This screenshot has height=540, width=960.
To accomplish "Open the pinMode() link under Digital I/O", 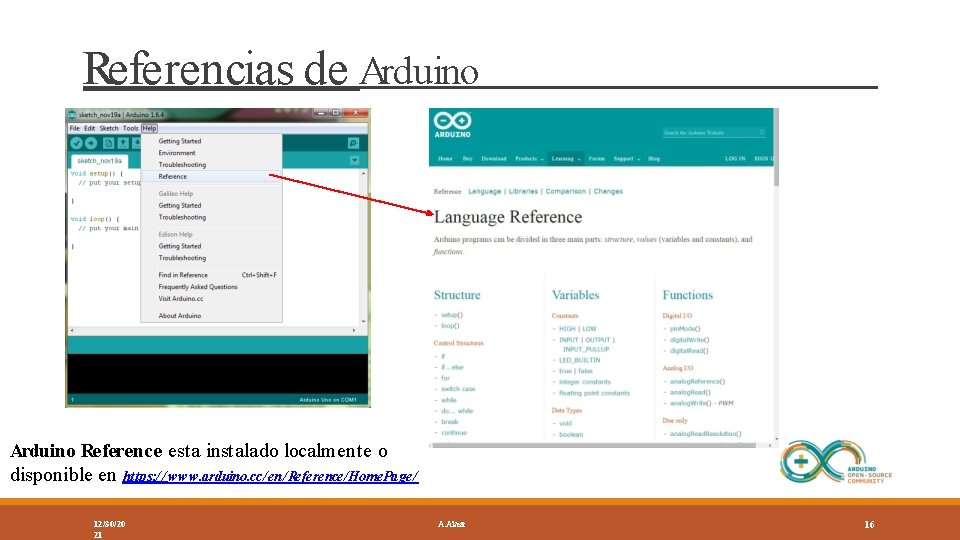I will point(685,329).
